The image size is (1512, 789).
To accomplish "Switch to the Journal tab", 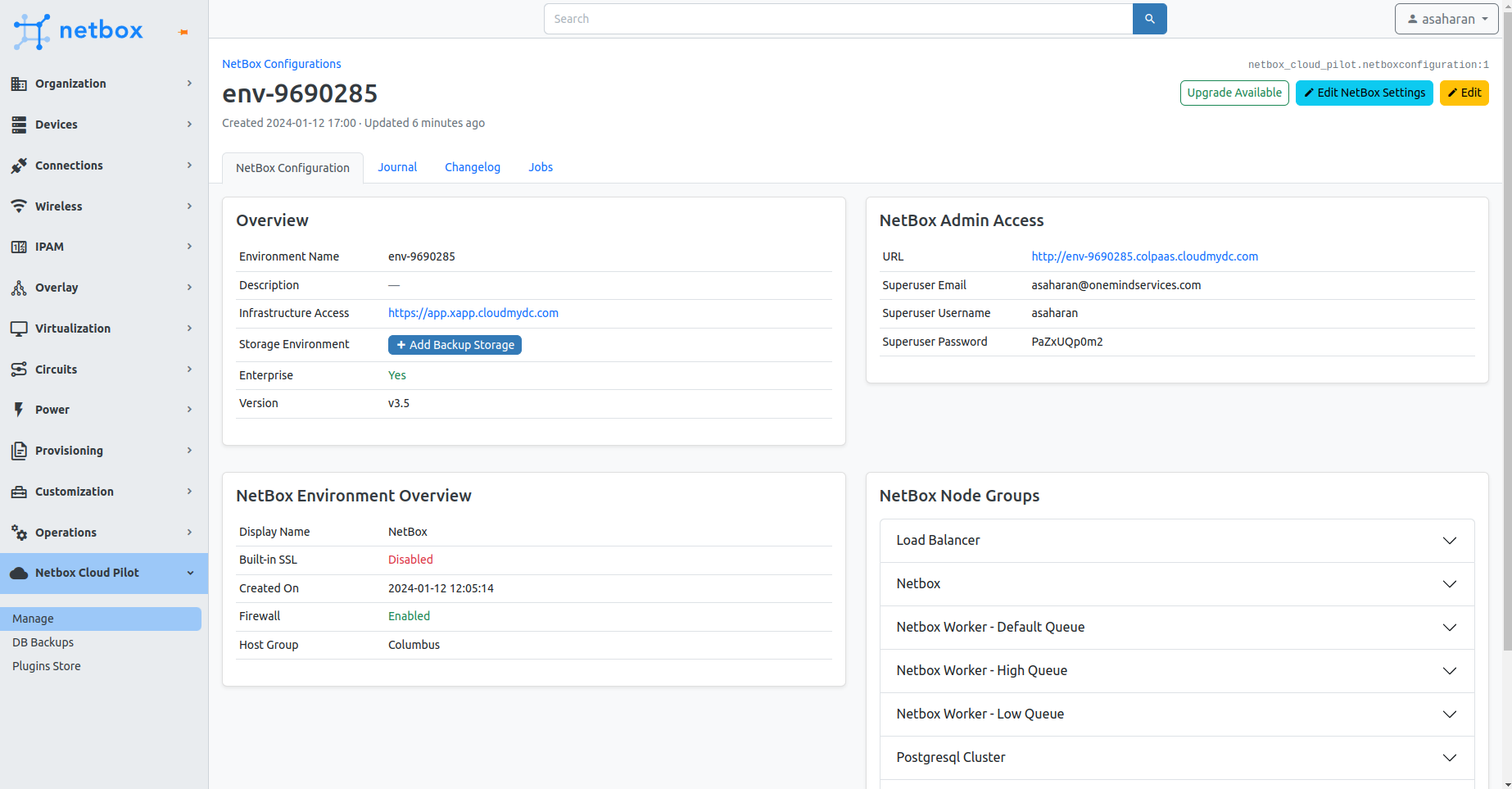I will tap(397, 167).
